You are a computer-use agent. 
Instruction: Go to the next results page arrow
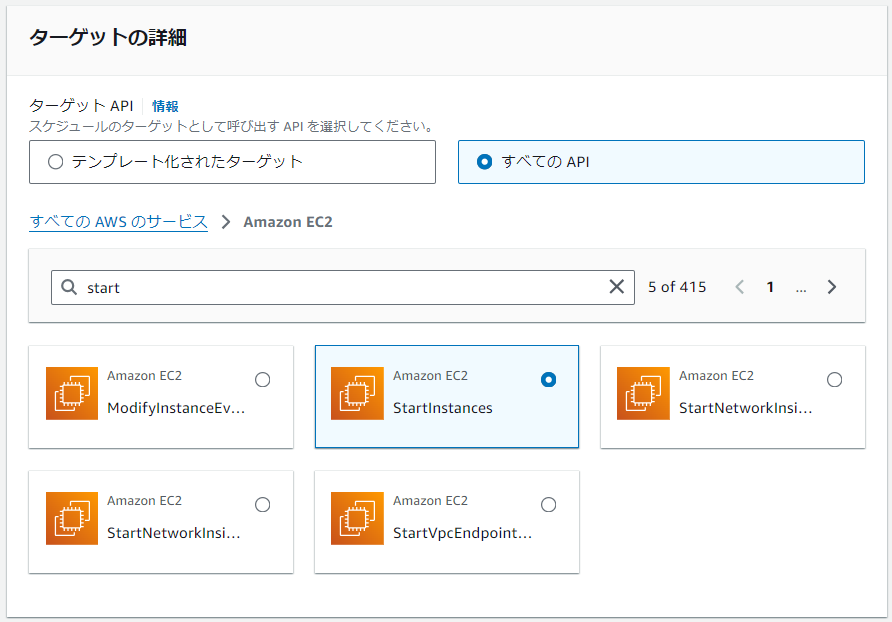[832, 287]
